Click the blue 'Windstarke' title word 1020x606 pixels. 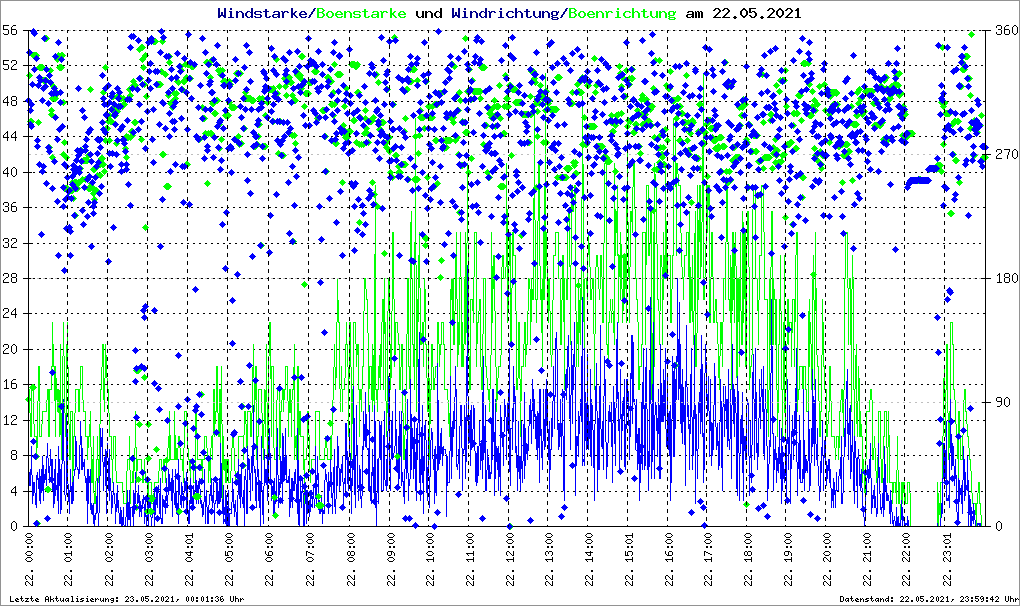pos(264,13)
